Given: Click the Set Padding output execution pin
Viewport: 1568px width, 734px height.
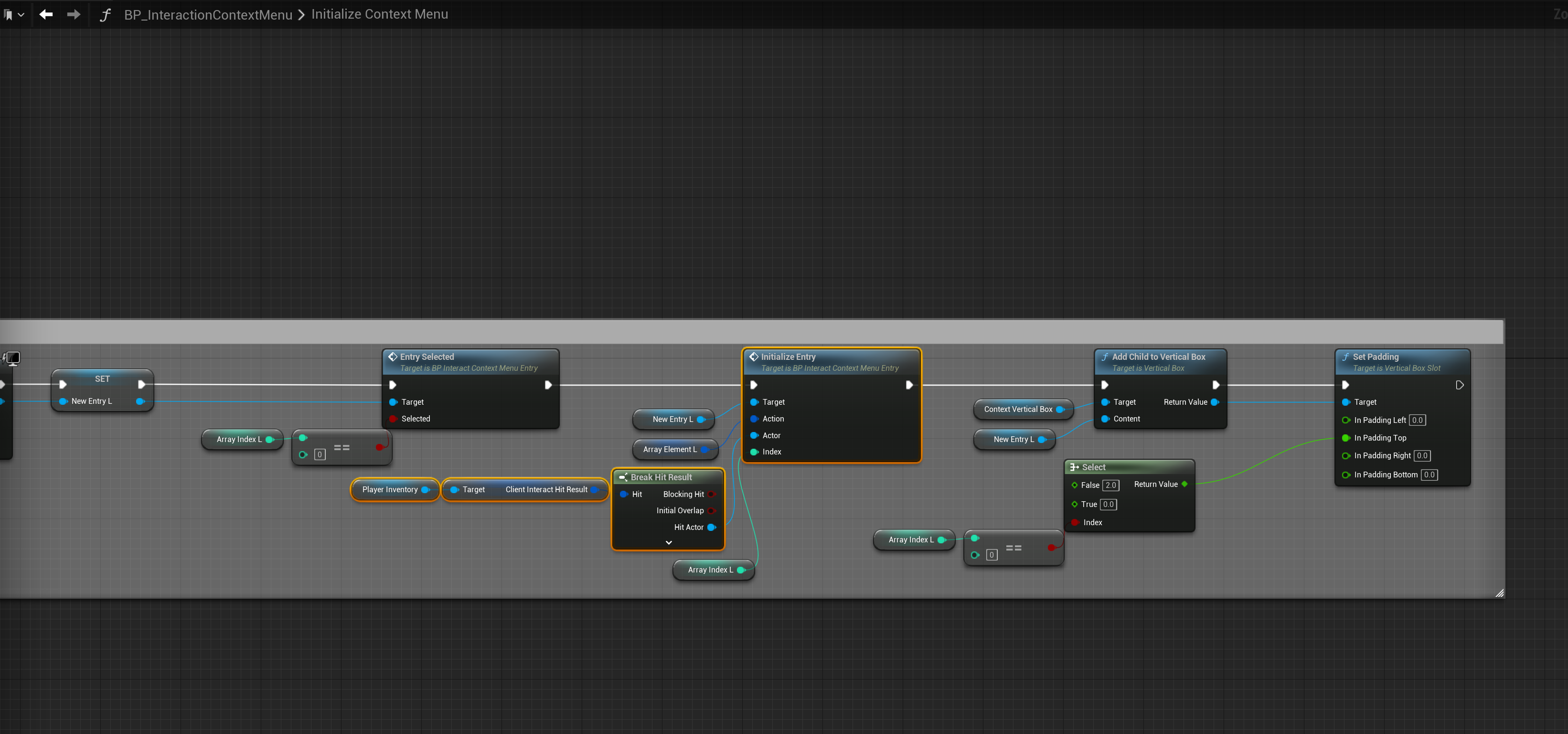Looking at the screenshot, I should [x=1459, y=385].
